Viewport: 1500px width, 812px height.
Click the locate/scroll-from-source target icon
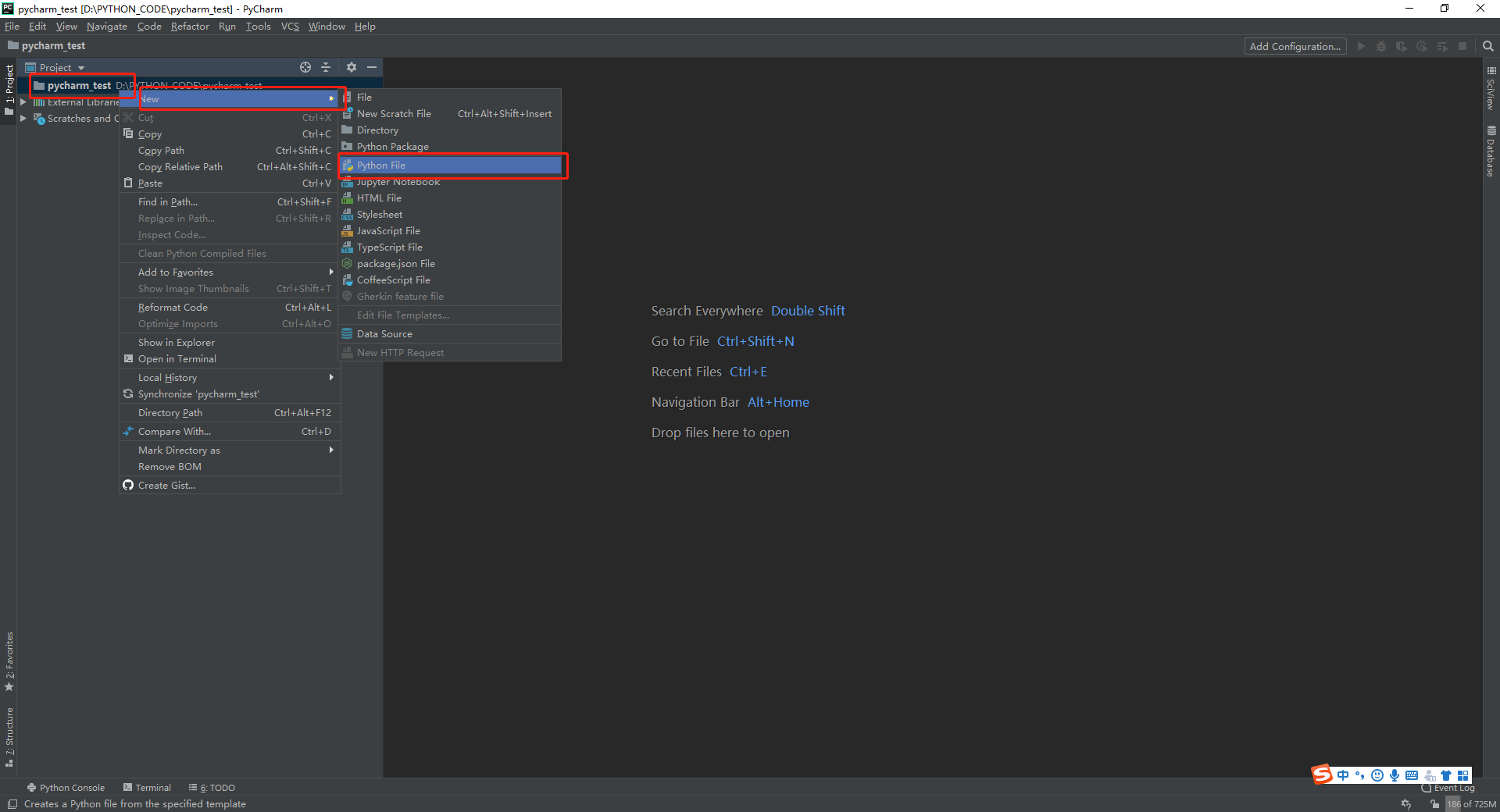tap(305, 67)
